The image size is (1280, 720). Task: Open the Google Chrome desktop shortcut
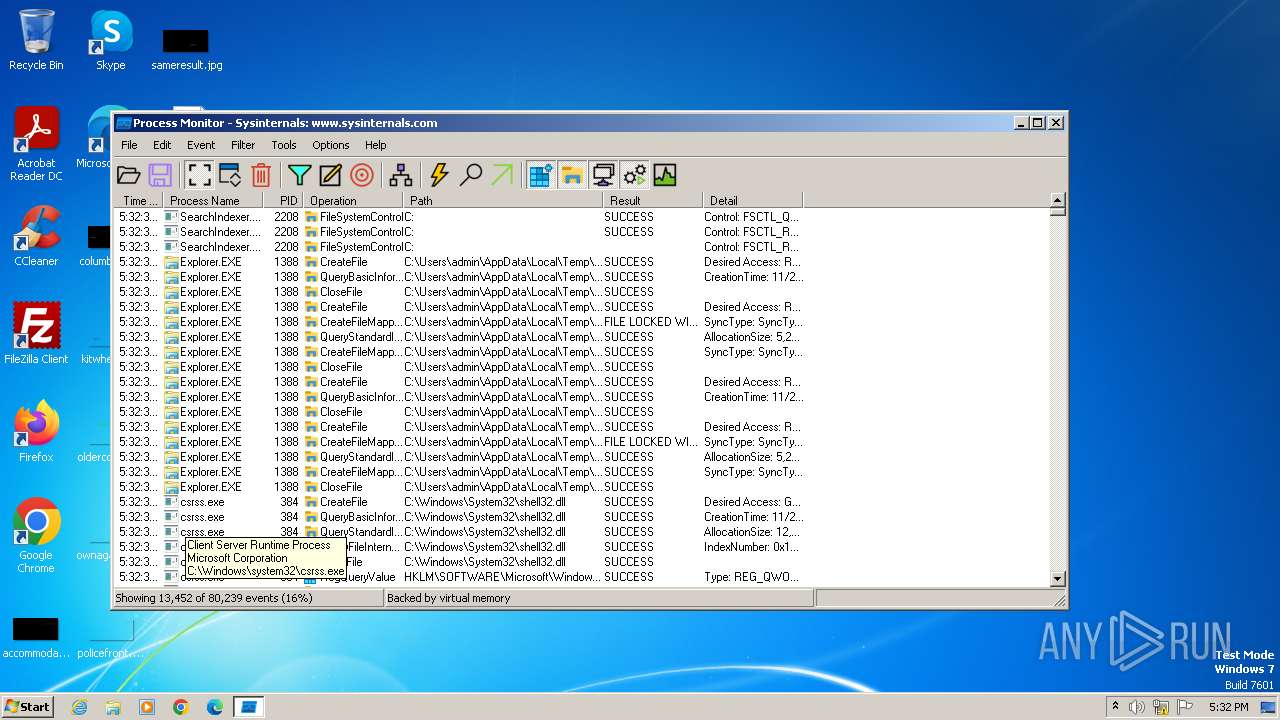coord(36,535)
